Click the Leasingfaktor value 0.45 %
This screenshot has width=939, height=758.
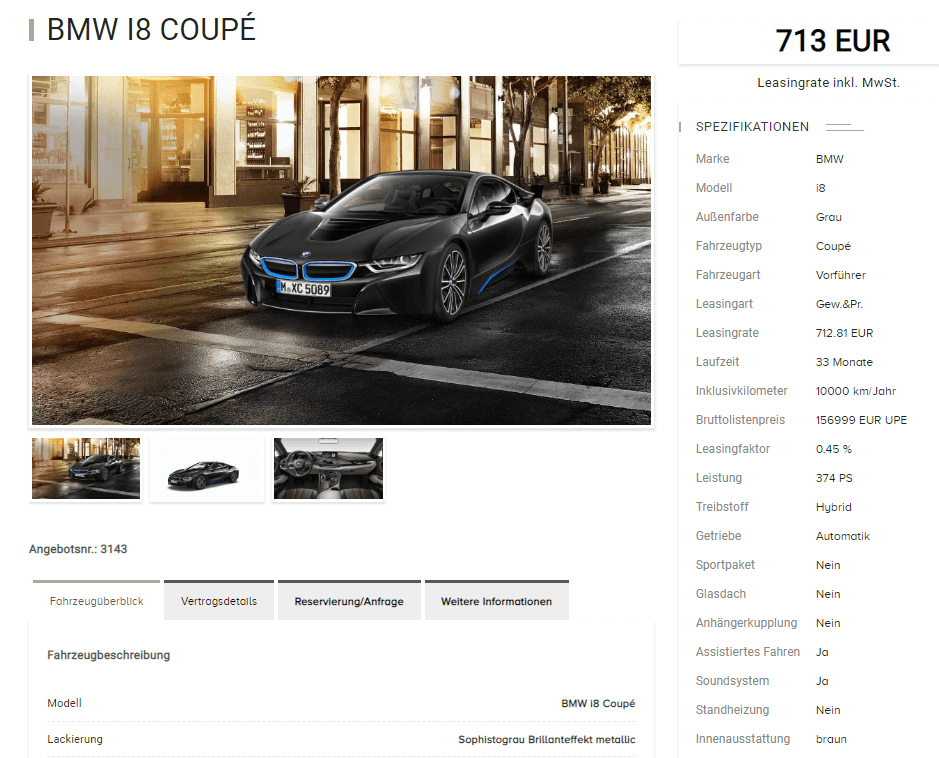coord(834,449)
